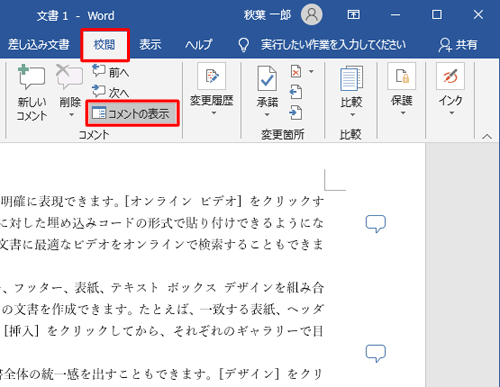Expand the インク dropdown arrow
The width and height of the screenshot is (500, 387).
click(x=452, y=113)
